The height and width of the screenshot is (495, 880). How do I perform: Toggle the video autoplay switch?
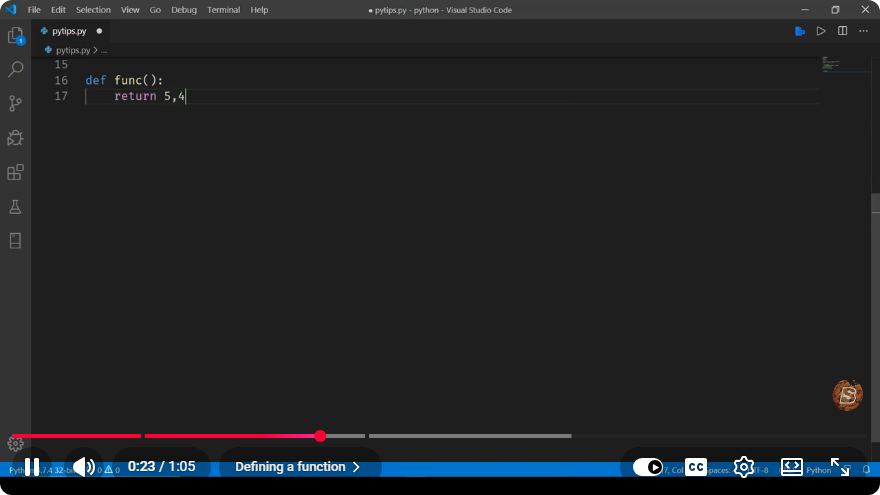pos(648,467)
